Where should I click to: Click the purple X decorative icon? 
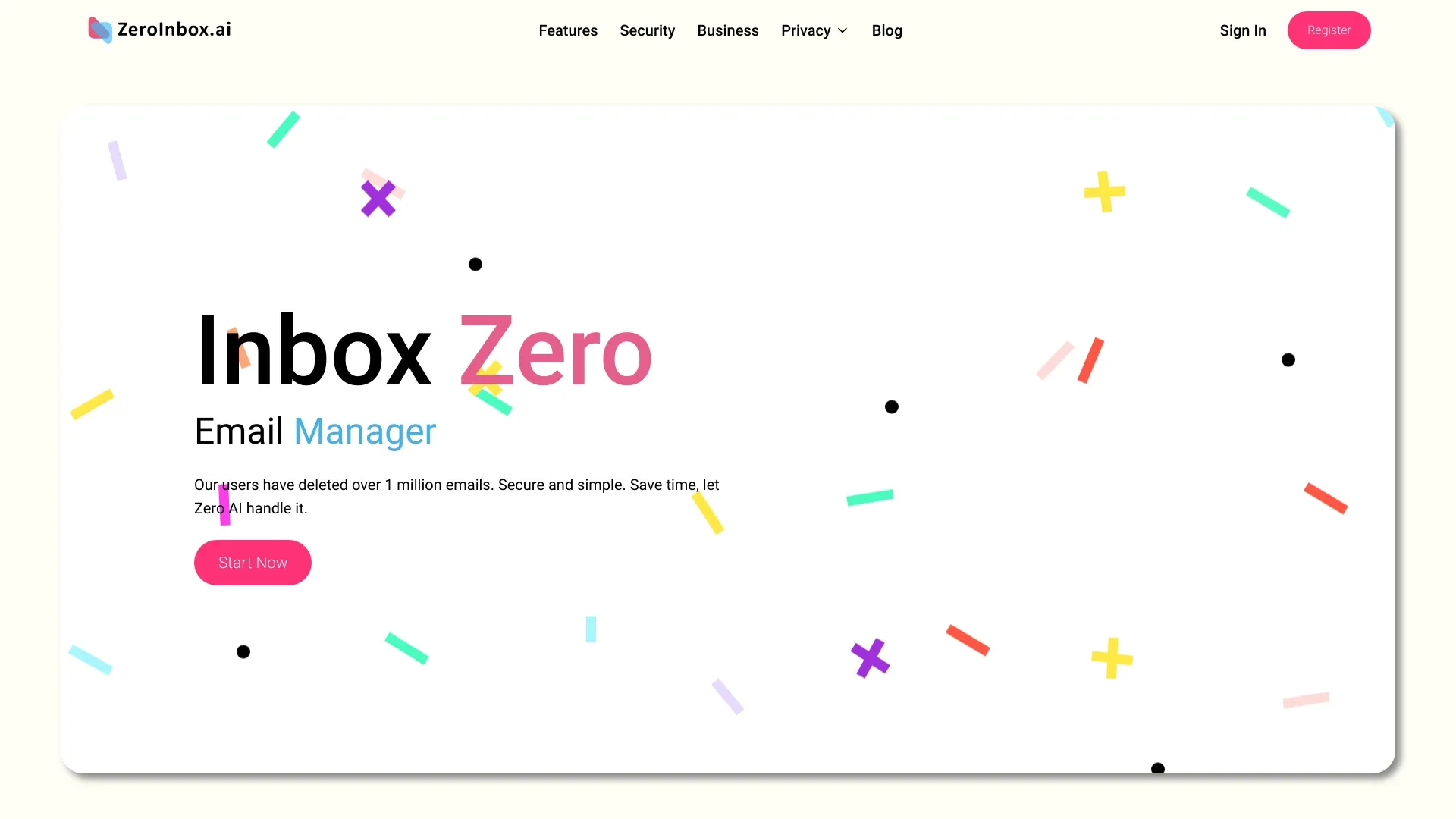point(377,197)
